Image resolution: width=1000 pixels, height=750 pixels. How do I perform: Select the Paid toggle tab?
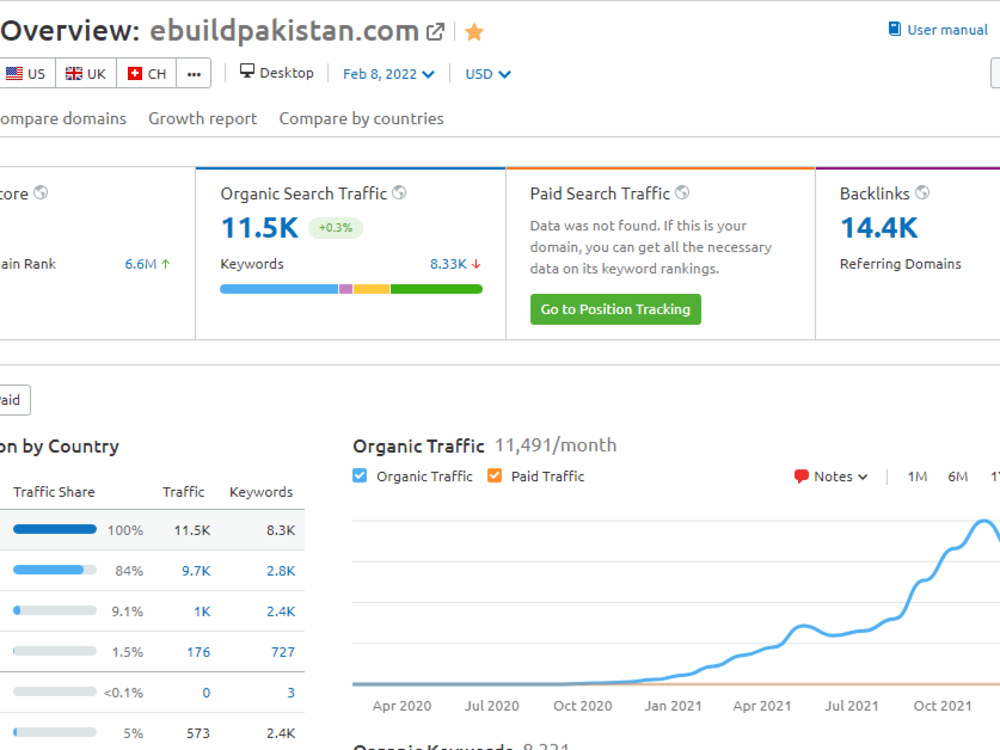[x=13, y=401]
